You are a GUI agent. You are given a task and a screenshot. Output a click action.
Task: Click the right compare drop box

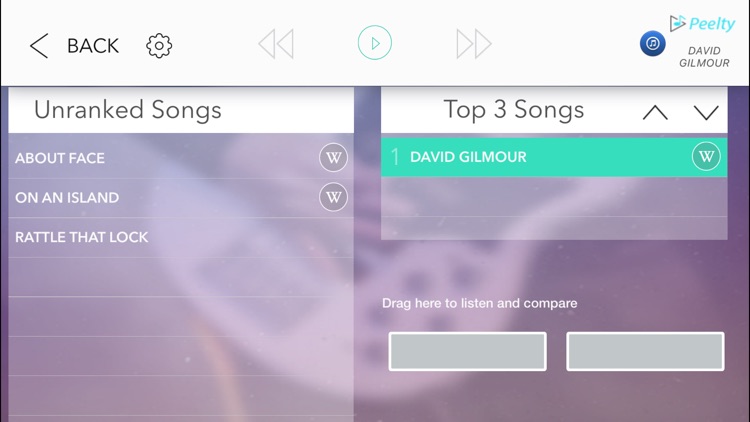coord(645,351)
